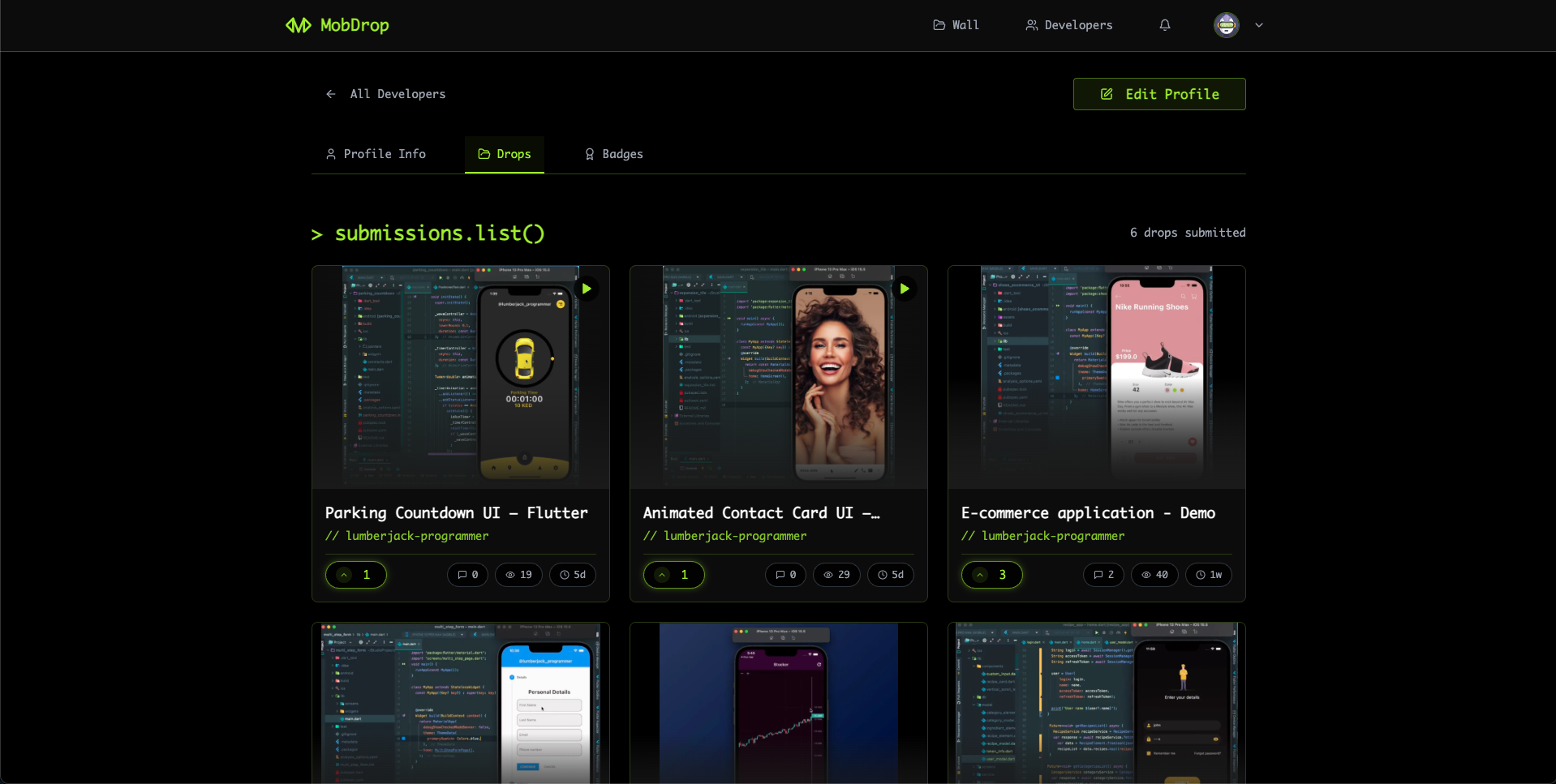The height and width of the screenshot is (784, 1556).
Task: Open the Developers page
Action: (1068, 25)
